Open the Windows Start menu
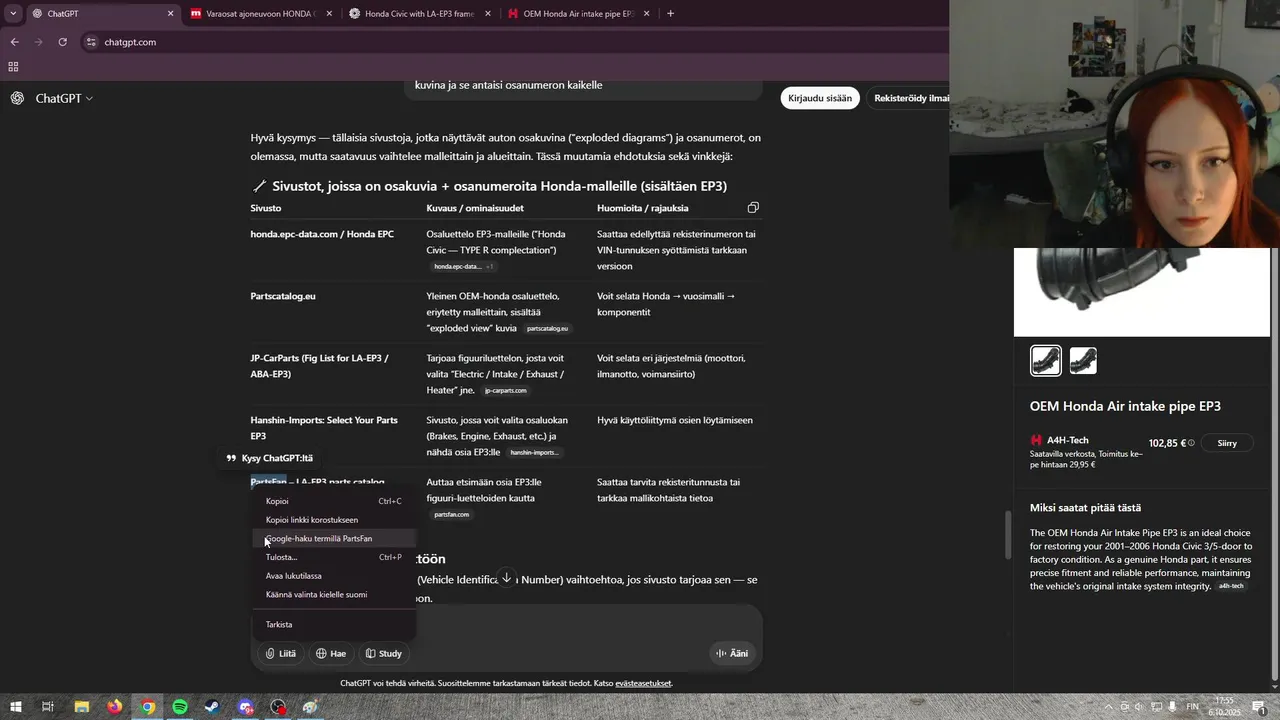The image size is (1280, 720). [15, 707]
